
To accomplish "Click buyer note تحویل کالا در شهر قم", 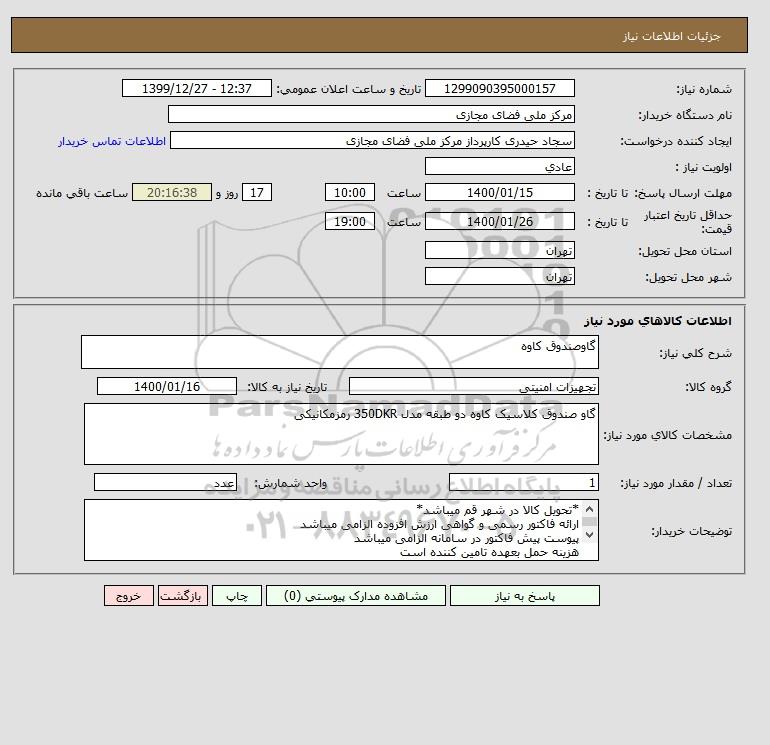I will (x=497, y=509).
